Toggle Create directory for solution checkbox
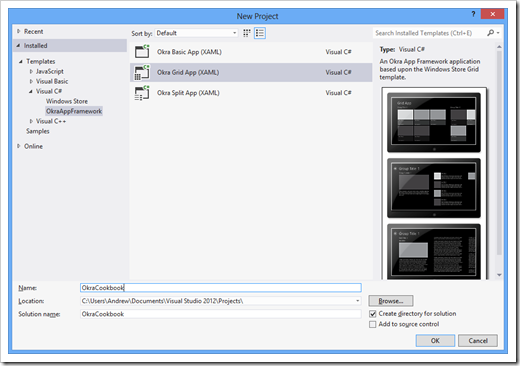 (373, 314)
